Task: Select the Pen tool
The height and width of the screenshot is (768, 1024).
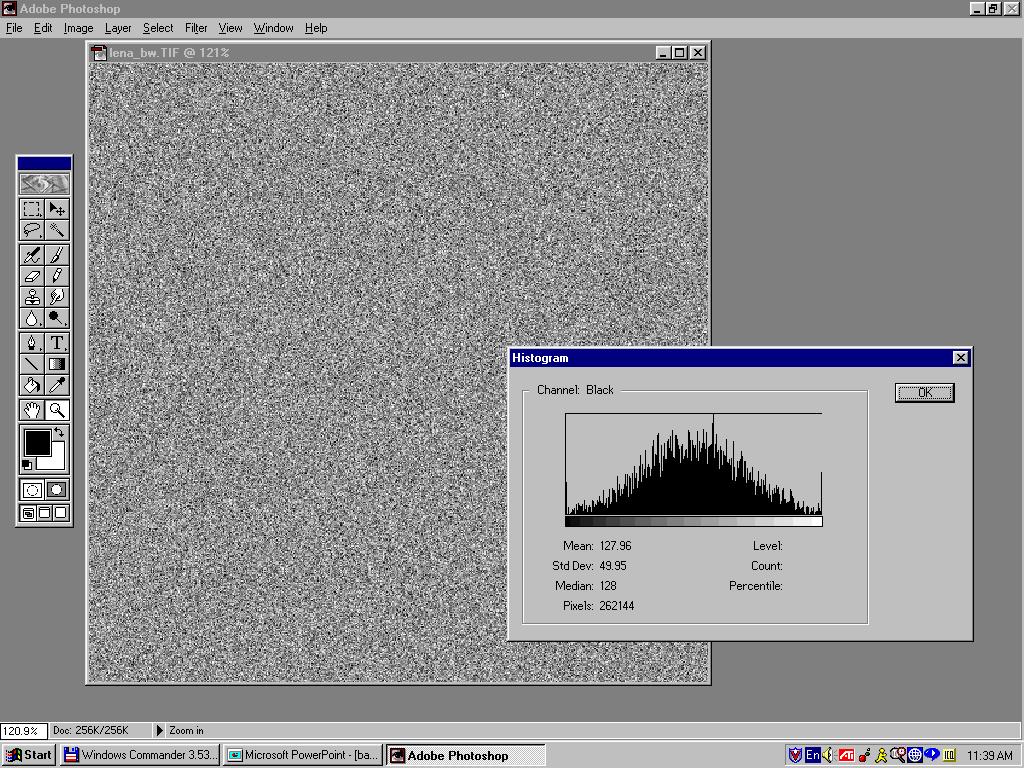Action: 31,343
